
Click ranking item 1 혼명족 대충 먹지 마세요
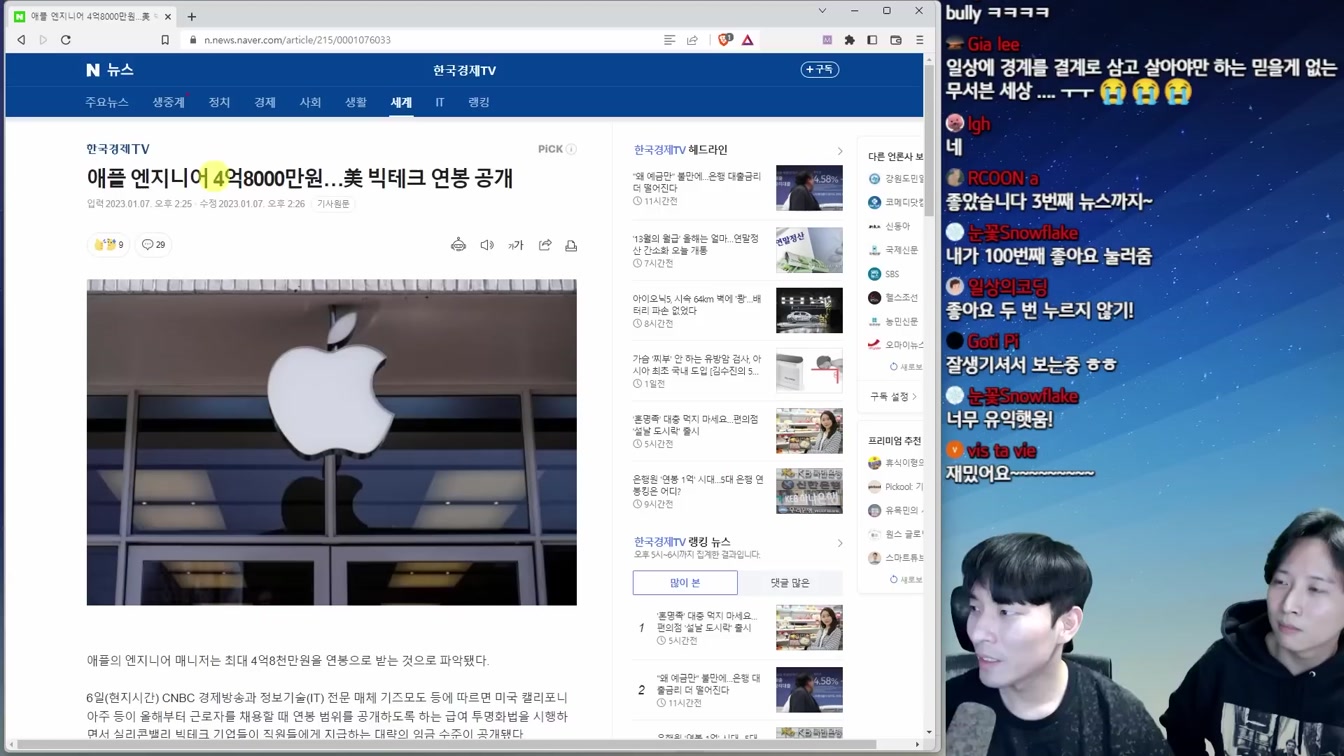click(x=707, y=621)
